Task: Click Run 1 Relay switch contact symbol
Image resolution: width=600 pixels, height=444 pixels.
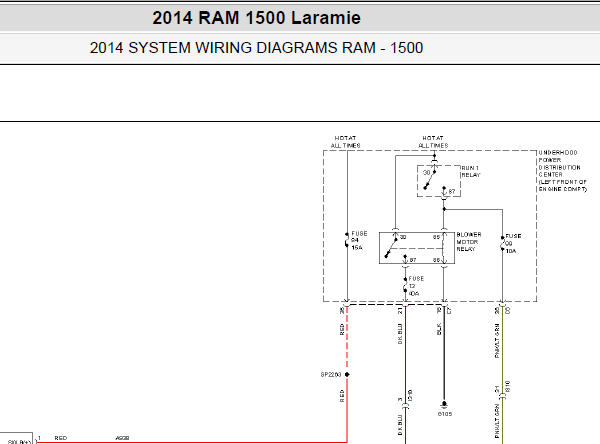Action: (x=430, y=180)
